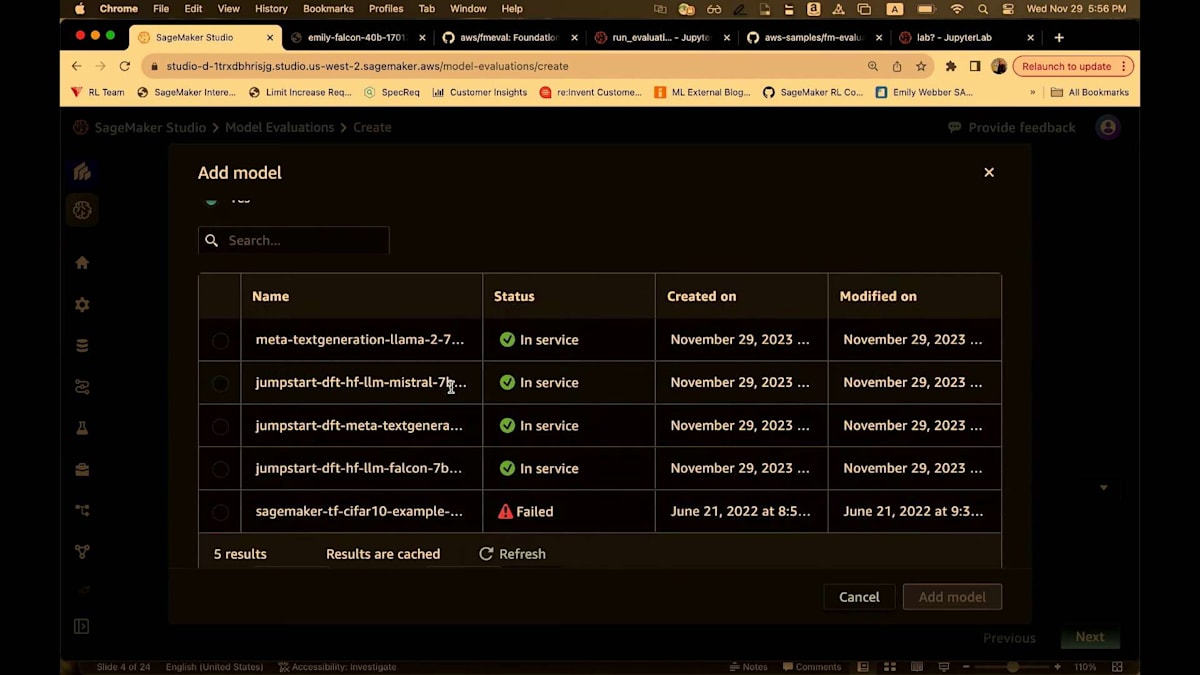This screenshot has height=675, width=1200.
Task: Switch to the run_evaluati Jupyter browser tab
Action: click(x=662, y=37)
